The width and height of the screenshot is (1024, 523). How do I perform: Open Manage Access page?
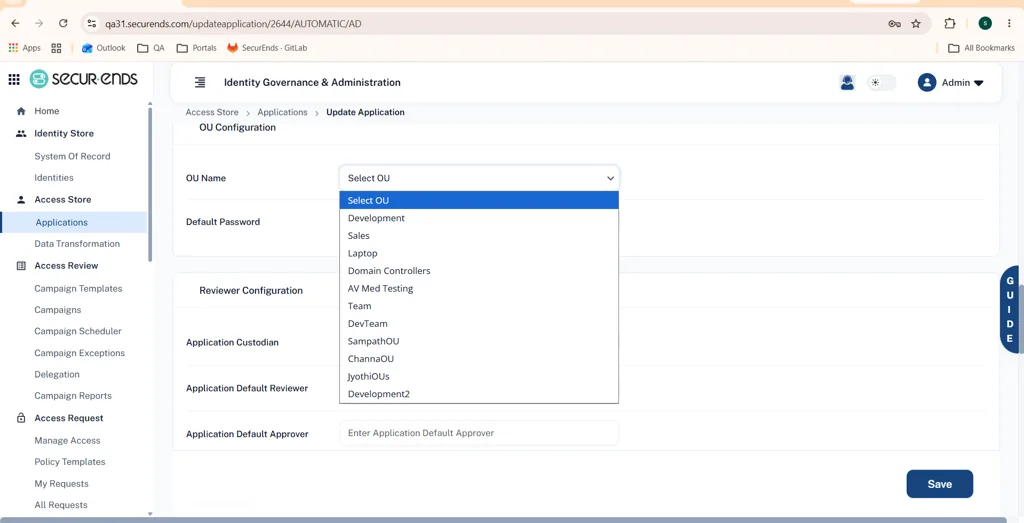(x=67, y=441)
